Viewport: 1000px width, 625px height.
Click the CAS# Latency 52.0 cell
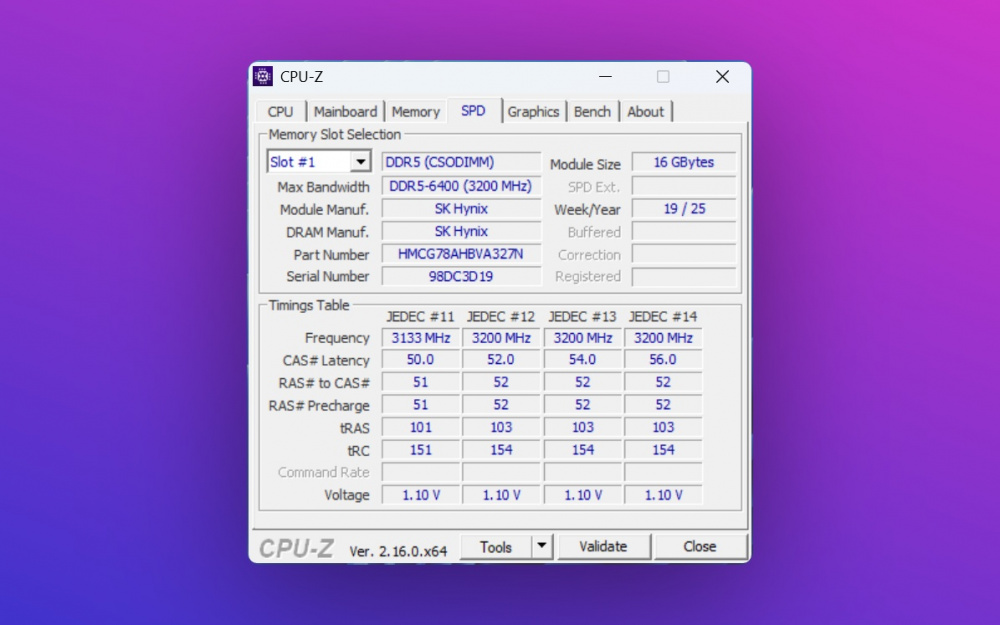pos(501,360)
